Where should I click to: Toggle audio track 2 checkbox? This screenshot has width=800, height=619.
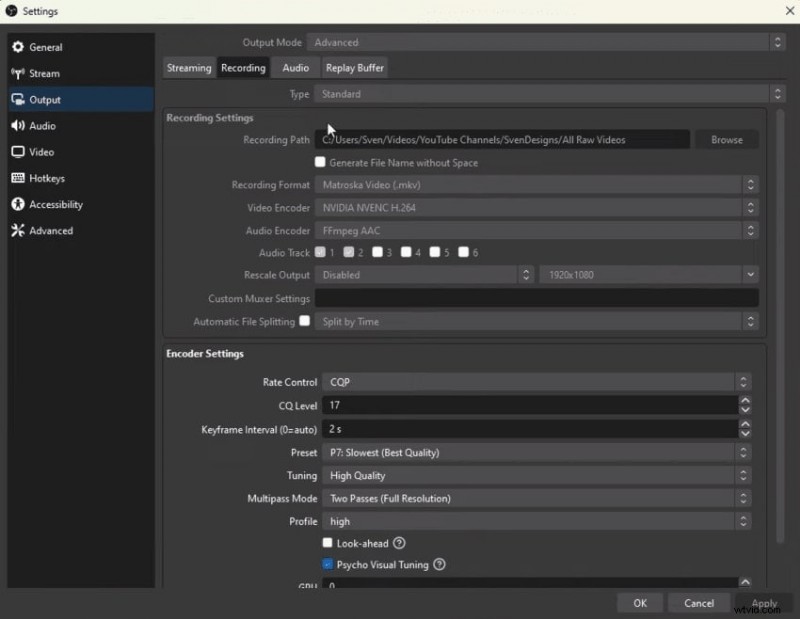pos(348,252)
